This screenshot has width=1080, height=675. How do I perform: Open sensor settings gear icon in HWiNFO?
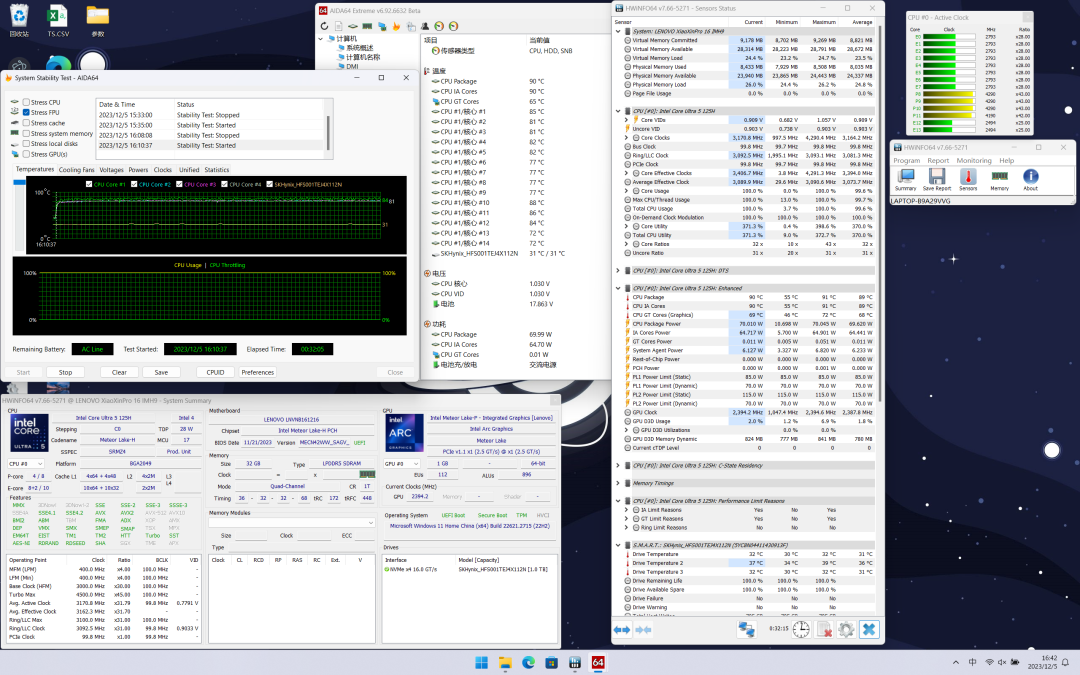tap(847, 629)
